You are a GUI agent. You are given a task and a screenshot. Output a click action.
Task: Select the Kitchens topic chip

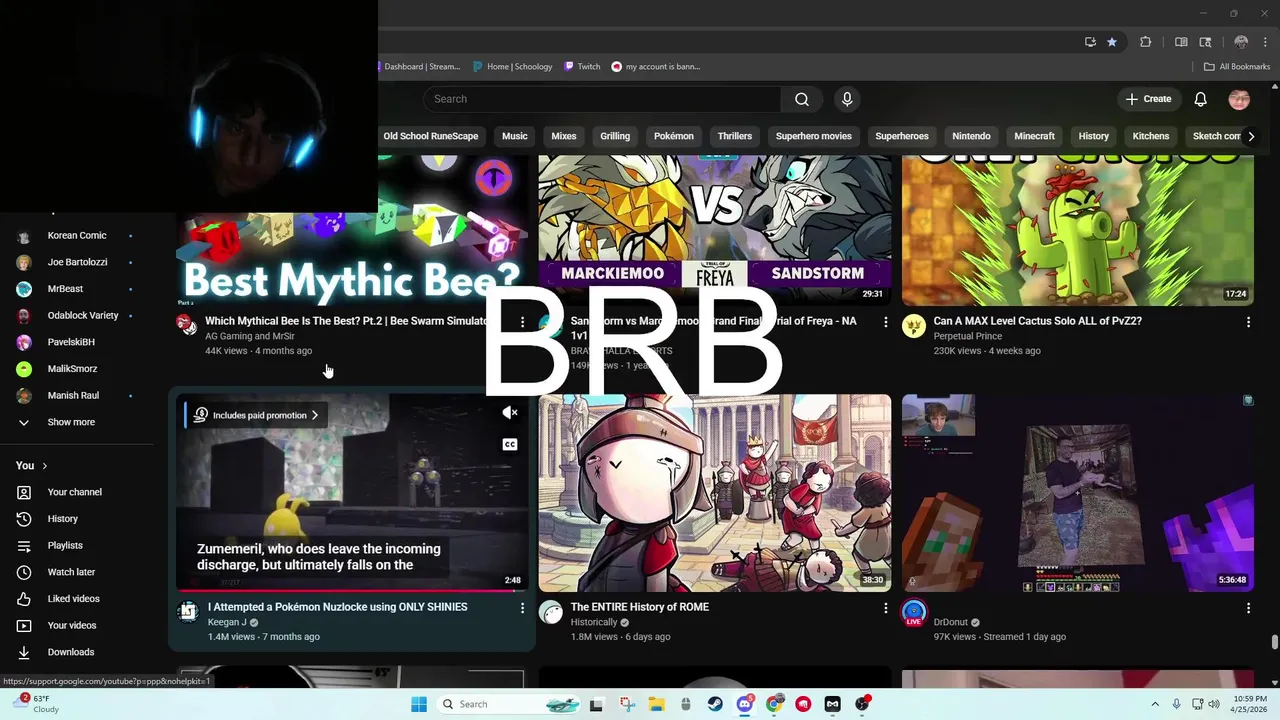[1150, 136]
